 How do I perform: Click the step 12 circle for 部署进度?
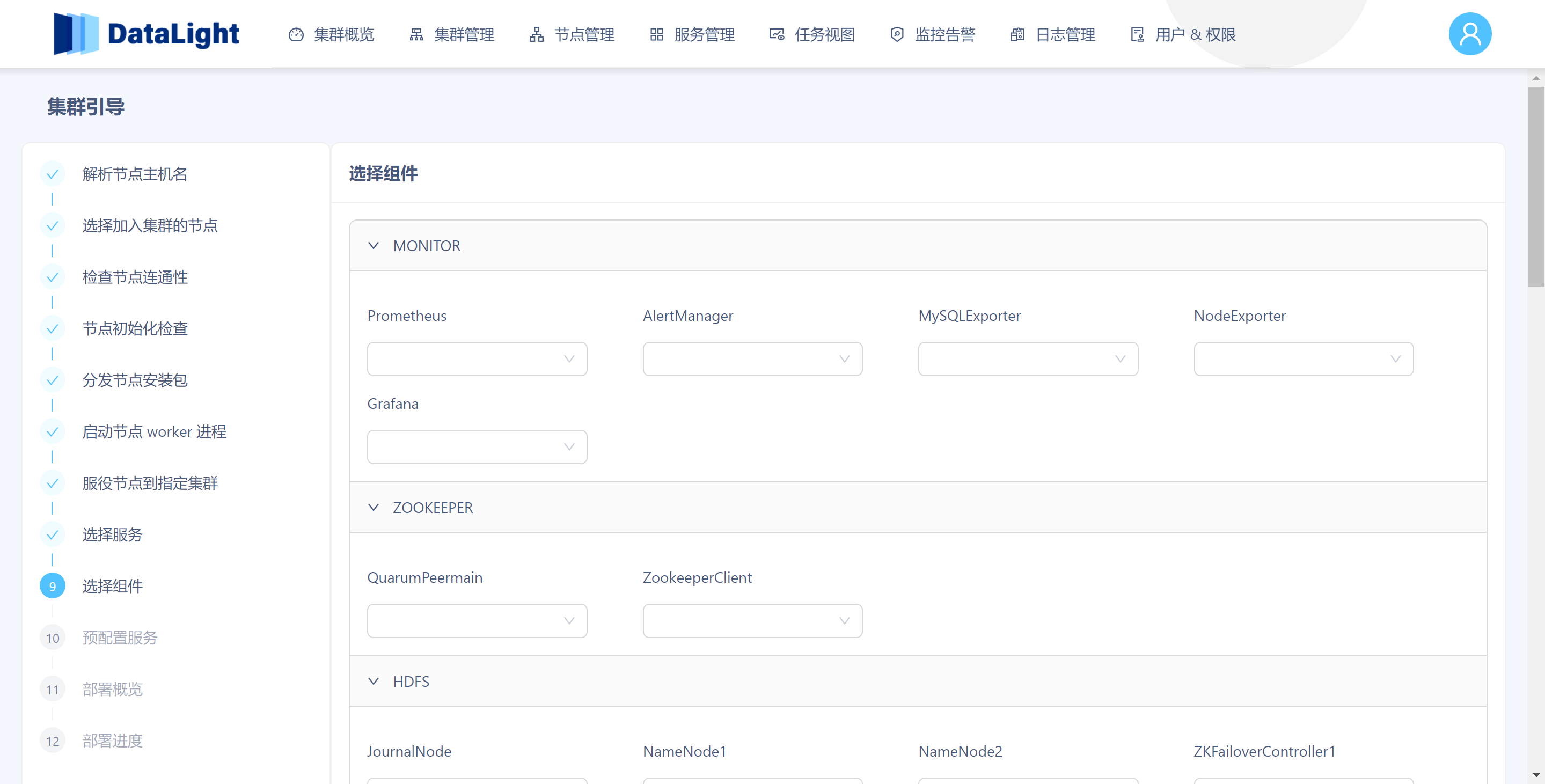pyautogui.click(x=52, y=742)
